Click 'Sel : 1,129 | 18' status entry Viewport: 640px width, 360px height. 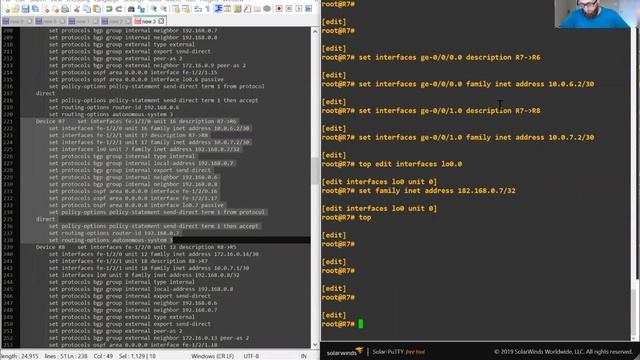pos(137,356)
